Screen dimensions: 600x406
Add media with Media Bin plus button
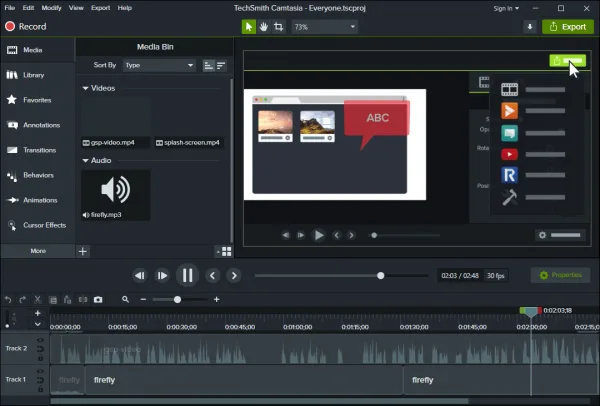pyautogui.click(x=83, y=251)
